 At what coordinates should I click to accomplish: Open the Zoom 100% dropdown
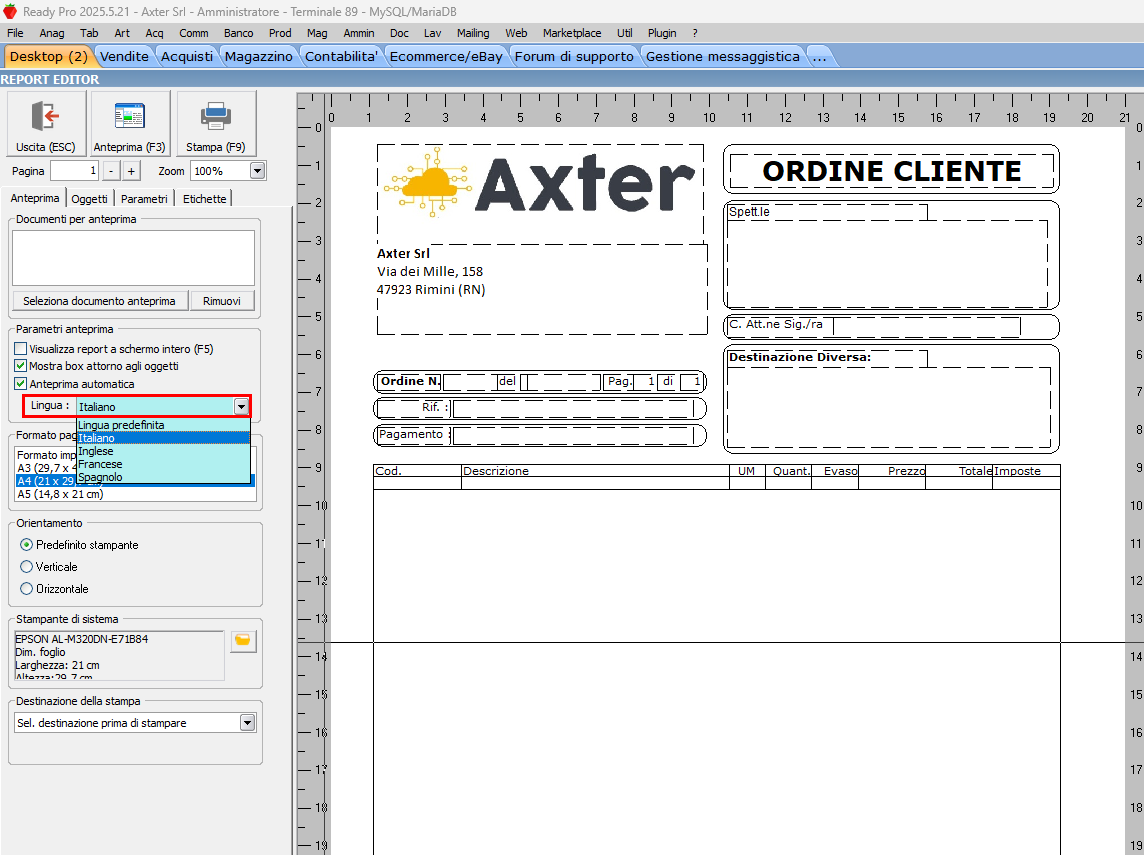257,171
